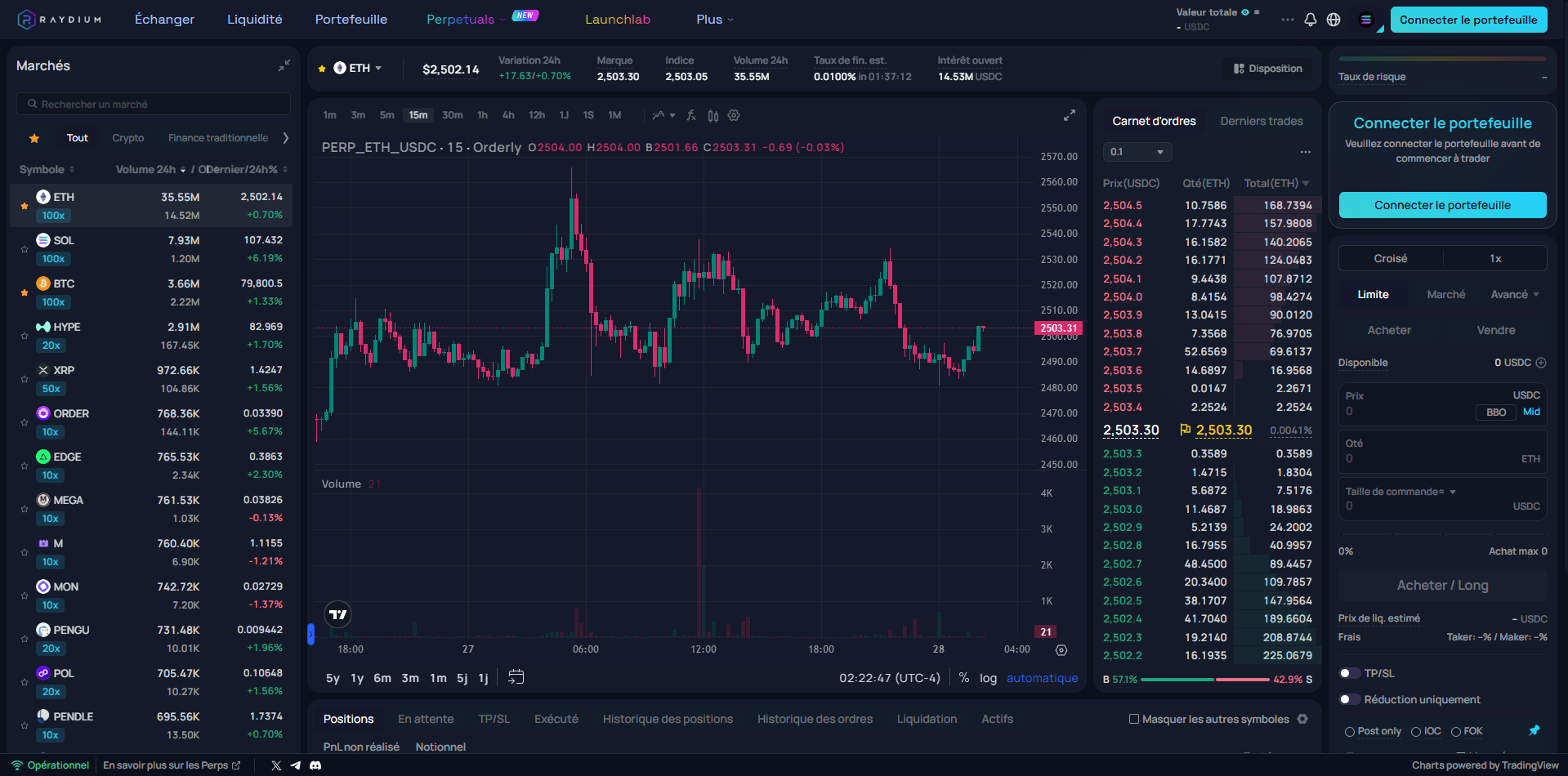This screenshot has width=1568, height=776.
Task: Hide the Valeur totale balance with eye icon
Action: click(x=1245, y=12)
